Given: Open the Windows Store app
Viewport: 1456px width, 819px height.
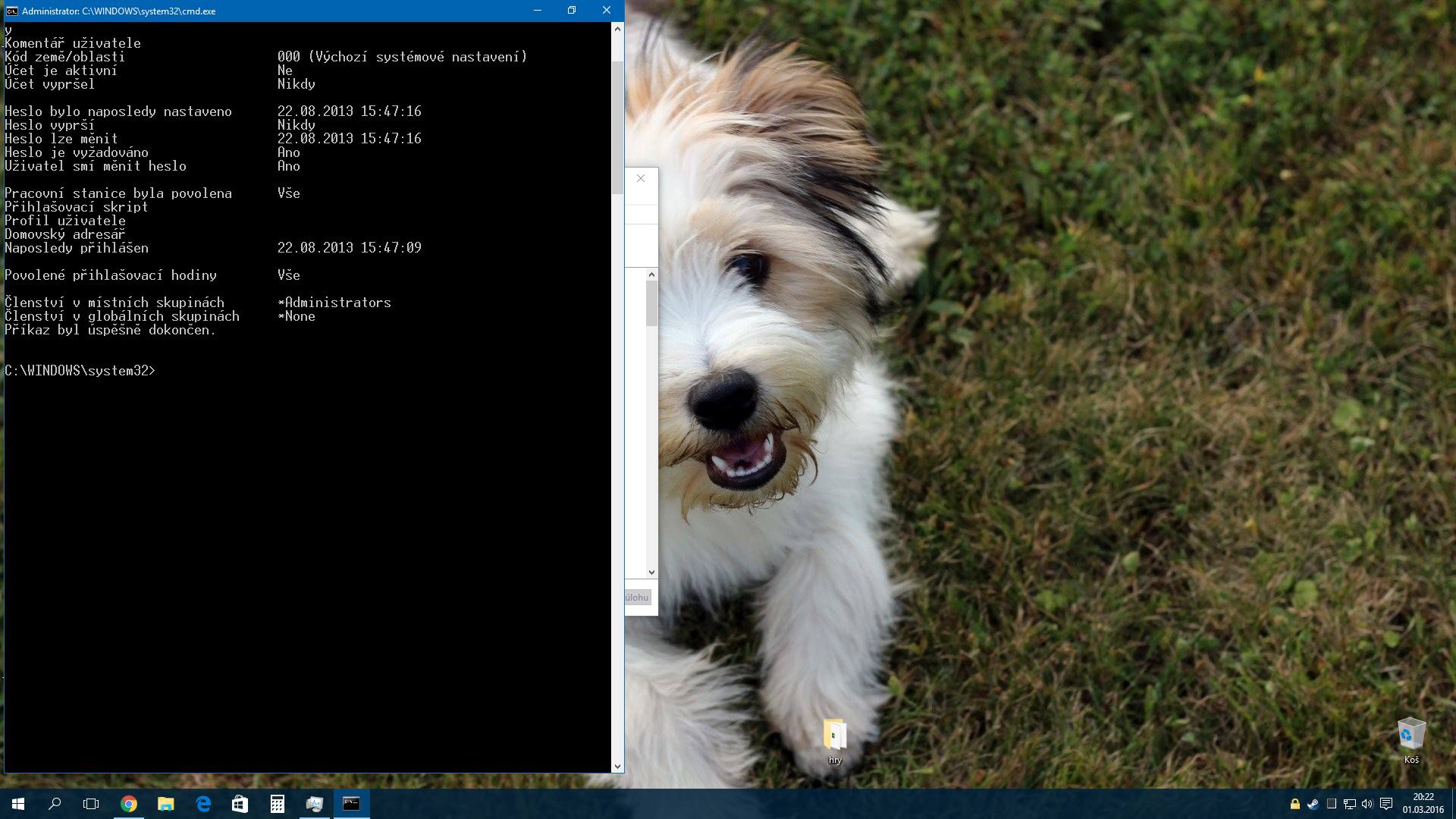Looking at the screenshot, I should point(240,804).
